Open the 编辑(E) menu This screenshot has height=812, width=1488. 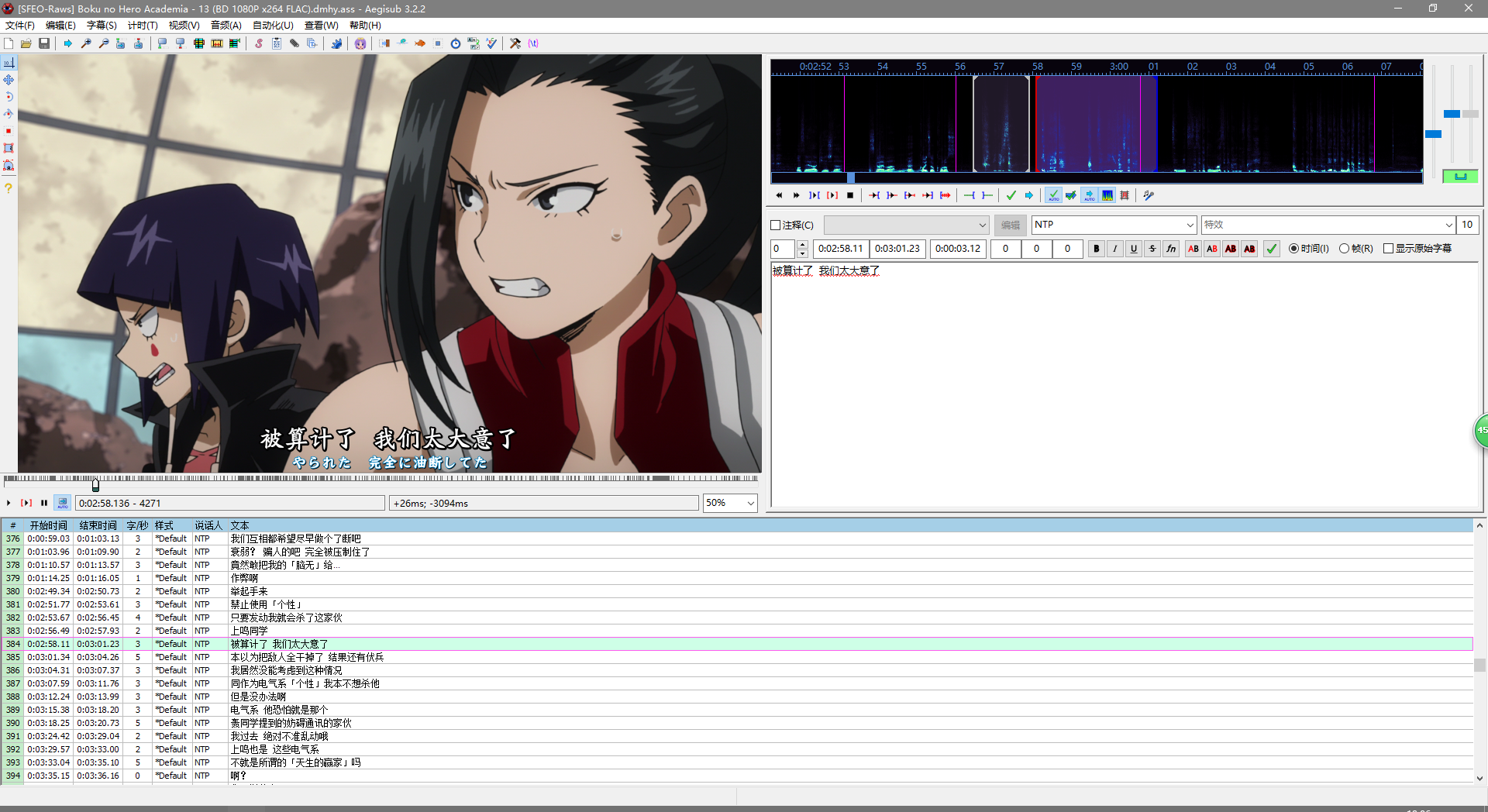pyautogui.click(x=60, y=26)
